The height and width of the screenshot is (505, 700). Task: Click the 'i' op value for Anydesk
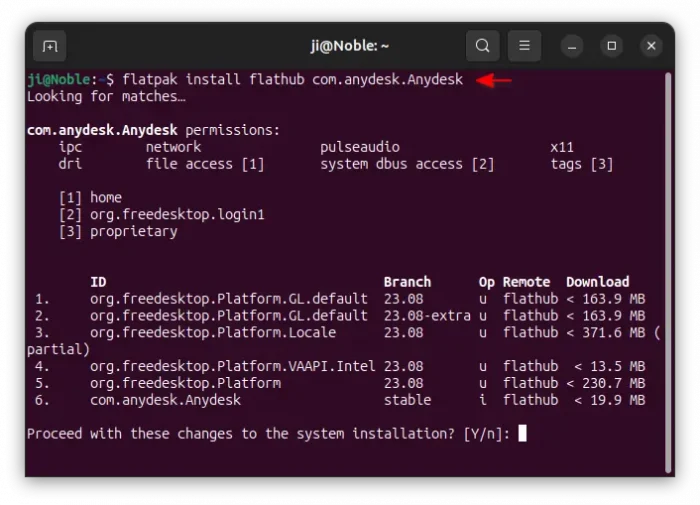tap(483, 400)
